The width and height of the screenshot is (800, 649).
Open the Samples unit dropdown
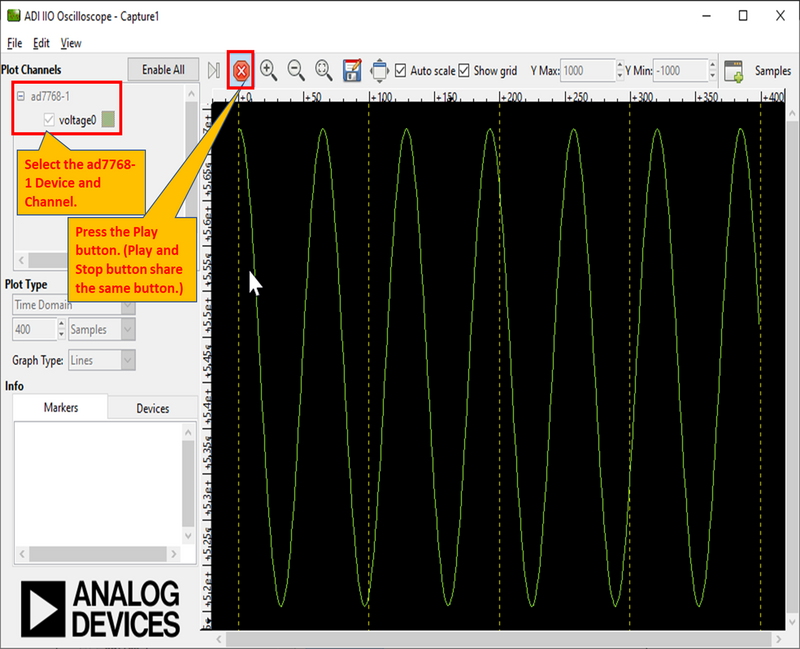coord(101,329)
